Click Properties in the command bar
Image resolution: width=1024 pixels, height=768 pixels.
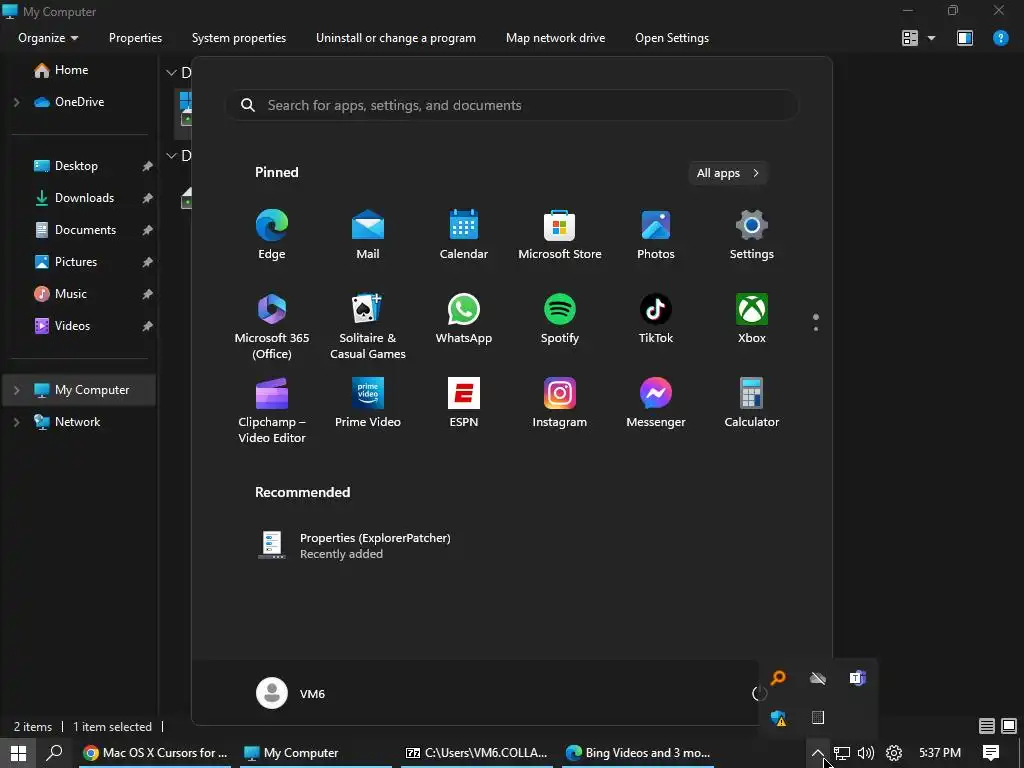135,38
